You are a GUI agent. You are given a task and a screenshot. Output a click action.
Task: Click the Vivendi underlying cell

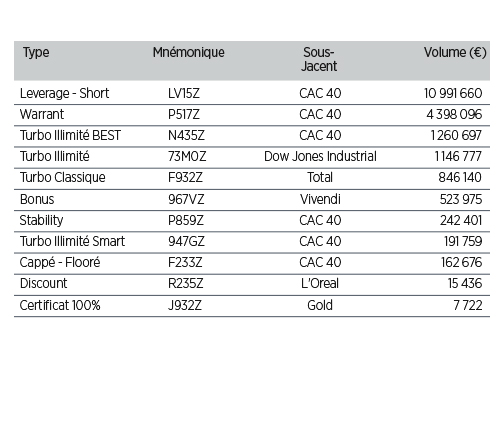[x=320, y=199]
